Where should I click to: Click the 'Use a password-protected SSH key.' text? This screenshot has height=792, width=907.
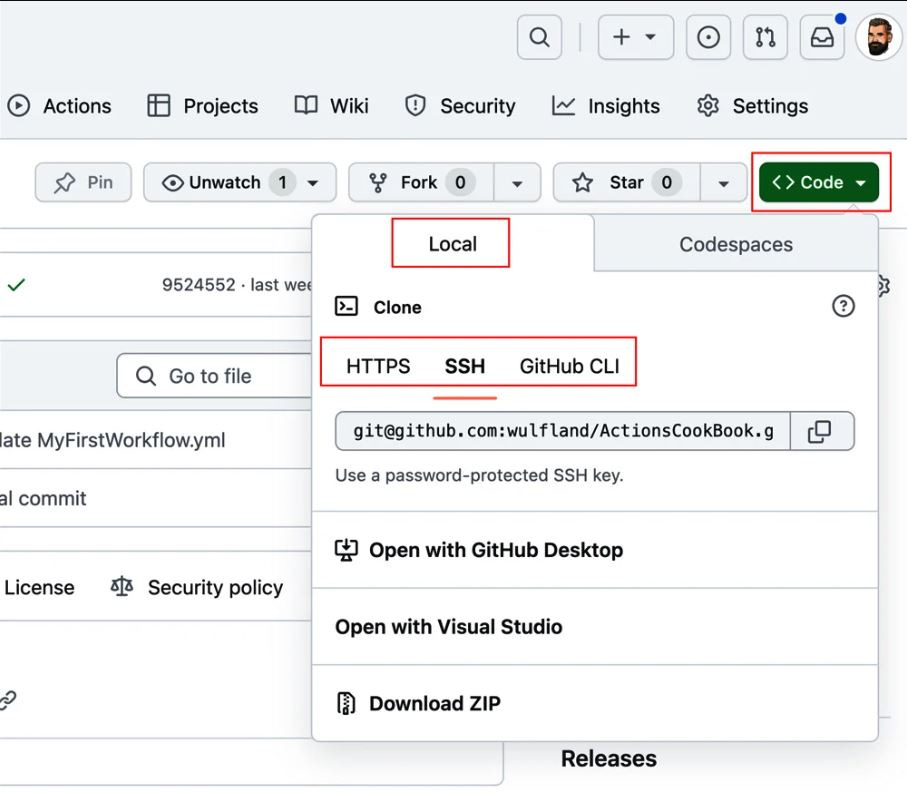coord(479,475)
